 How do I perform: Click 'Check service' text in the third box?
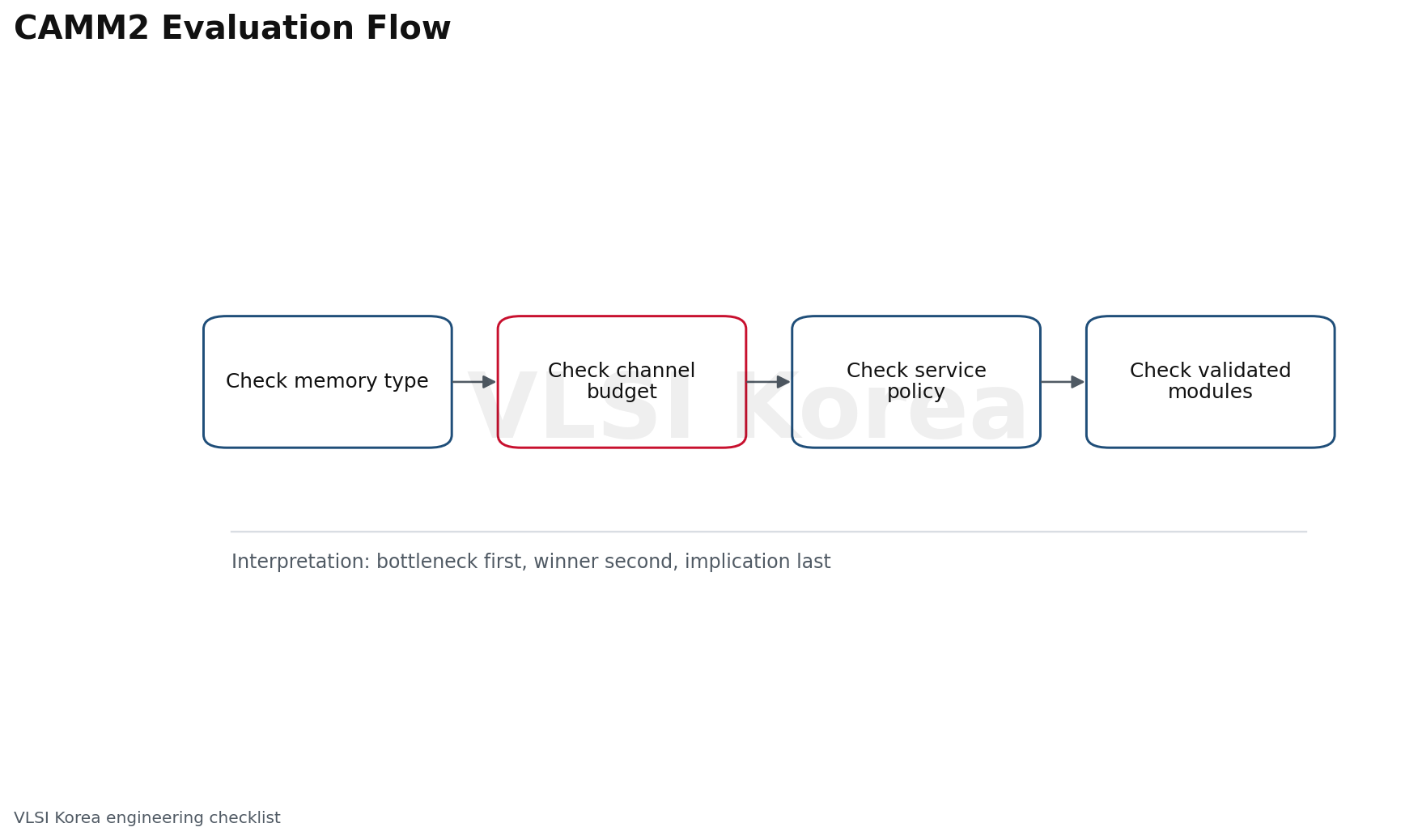click(916, 371)
